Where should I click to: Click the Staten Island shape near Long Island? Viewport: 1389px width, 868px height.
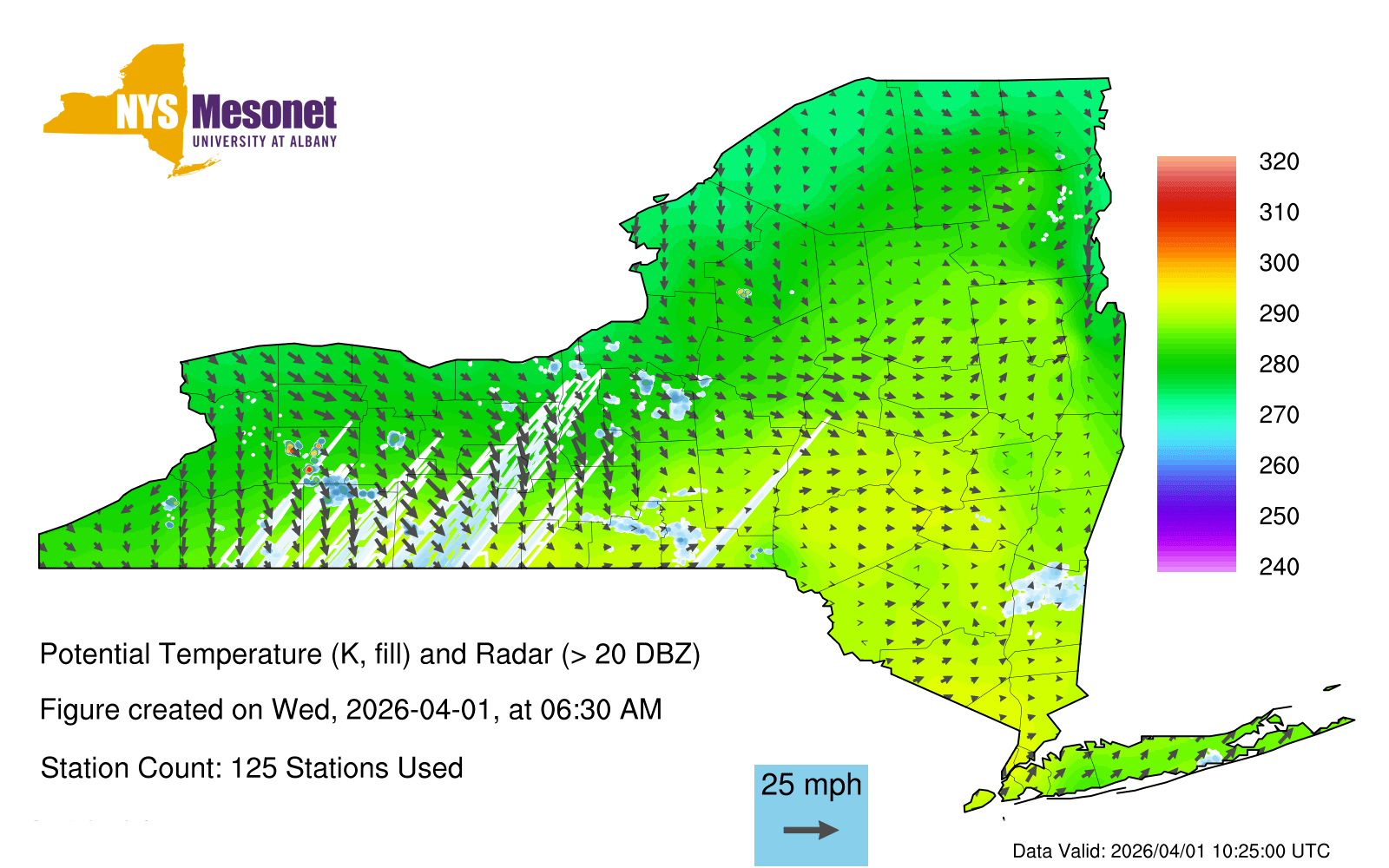(x=979, y=799)
